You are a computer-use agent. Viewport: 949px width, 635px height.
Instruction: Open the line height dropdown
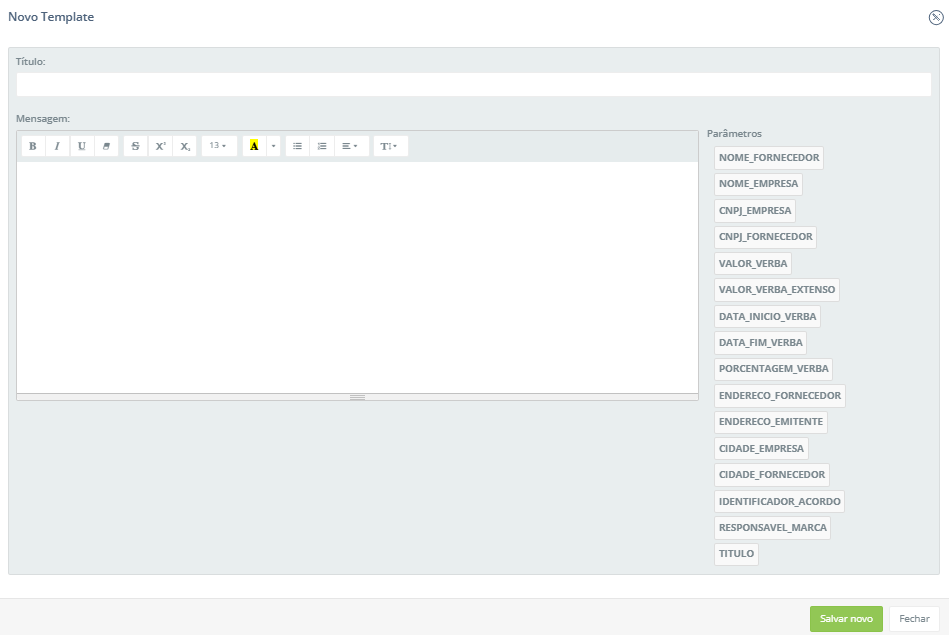point(389,146)
